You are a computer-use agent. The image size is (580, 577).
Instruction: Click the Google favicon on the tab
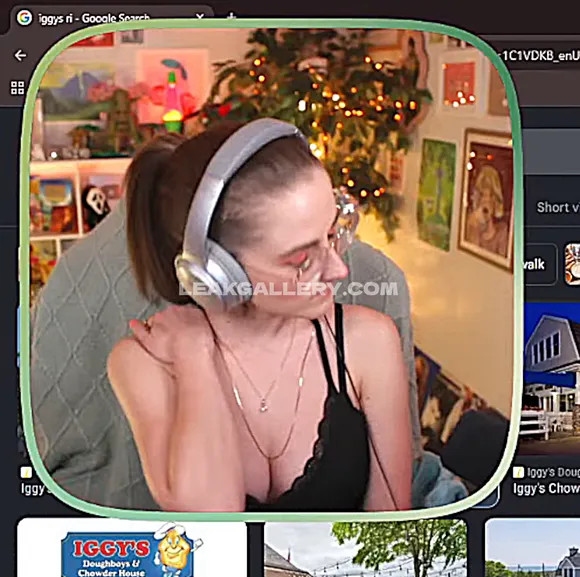click(x=24, y=17)
